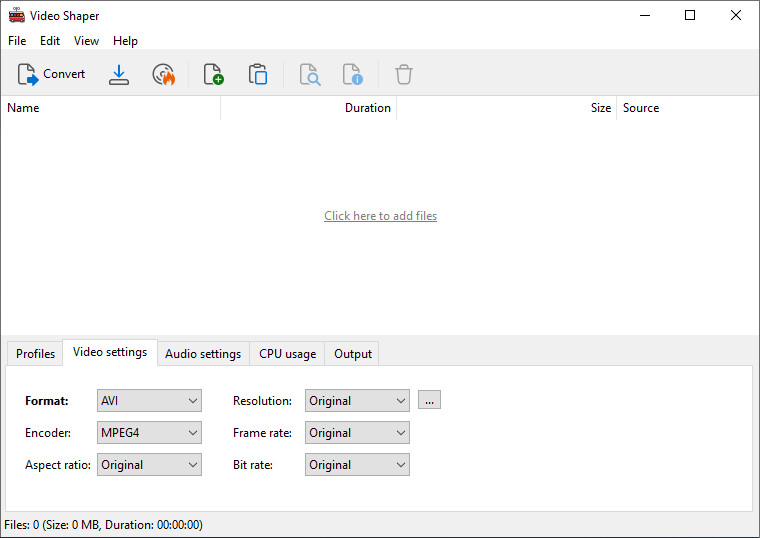Open the Encoder MPEG4 dropdown

point(149,433)
